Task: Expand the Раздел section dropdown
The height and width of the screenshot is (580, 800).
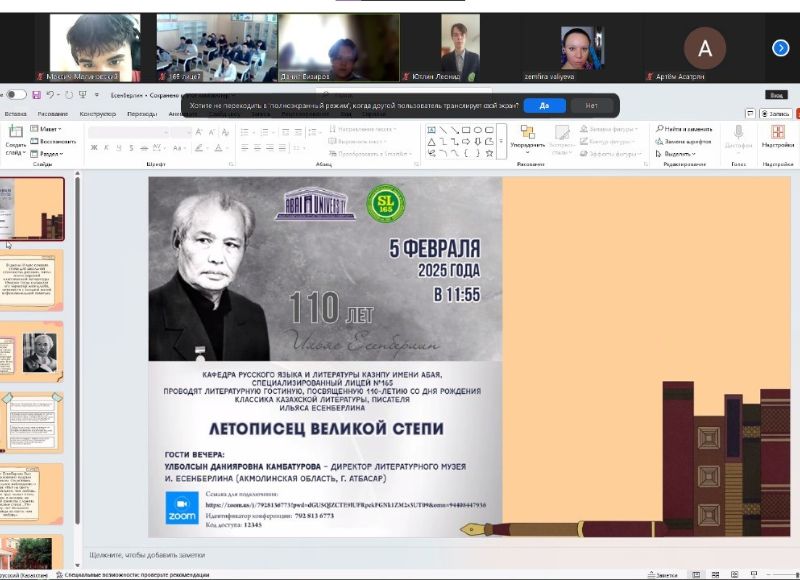Action: click(49, 154)
